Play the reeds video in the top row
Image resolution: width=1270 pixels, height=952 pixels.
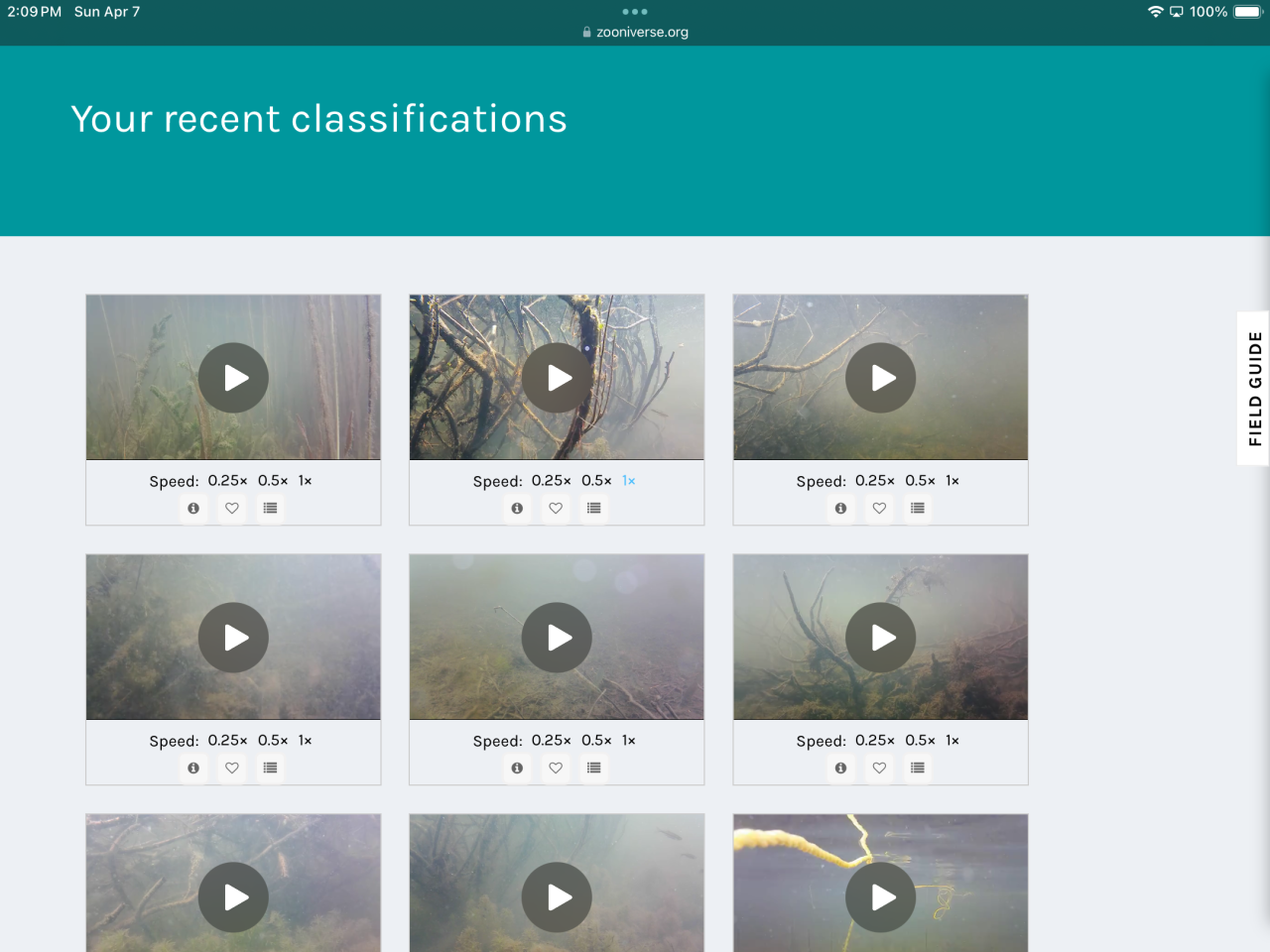pyautogui.click(x=233, y=378)
